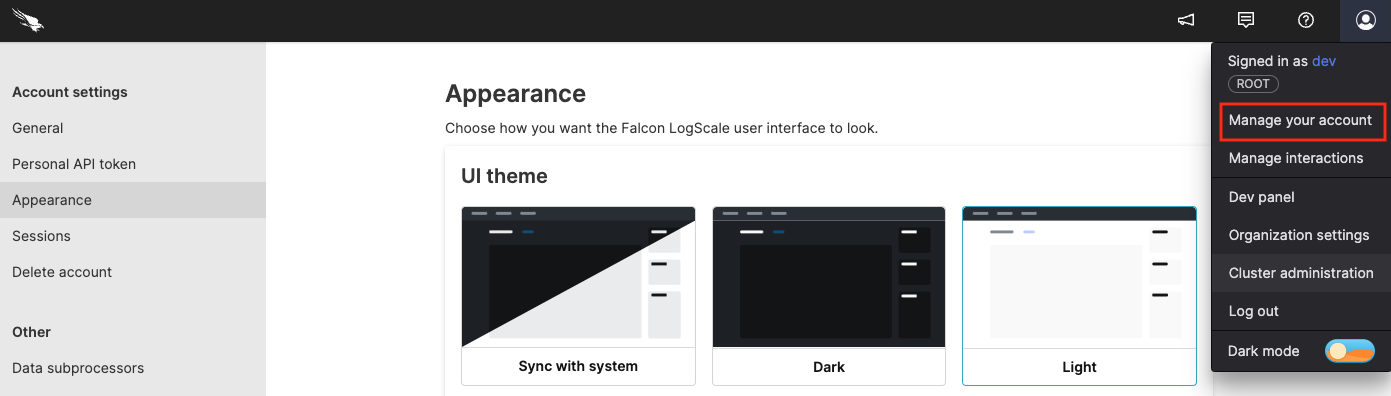
Task: Open Cluster administration menu entry
Action: pyautogui.click(x=1301, y=273)
